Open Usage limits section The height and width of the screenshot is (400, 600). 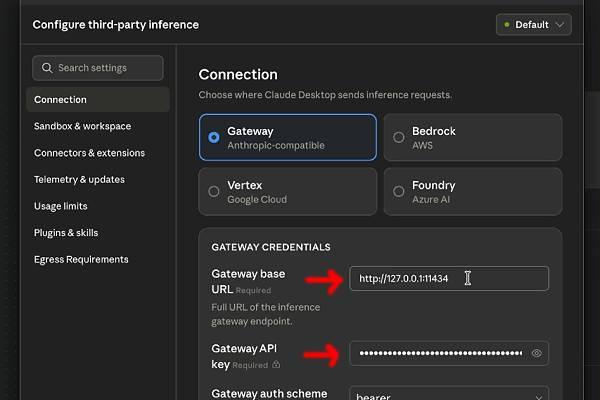point(60,206)
